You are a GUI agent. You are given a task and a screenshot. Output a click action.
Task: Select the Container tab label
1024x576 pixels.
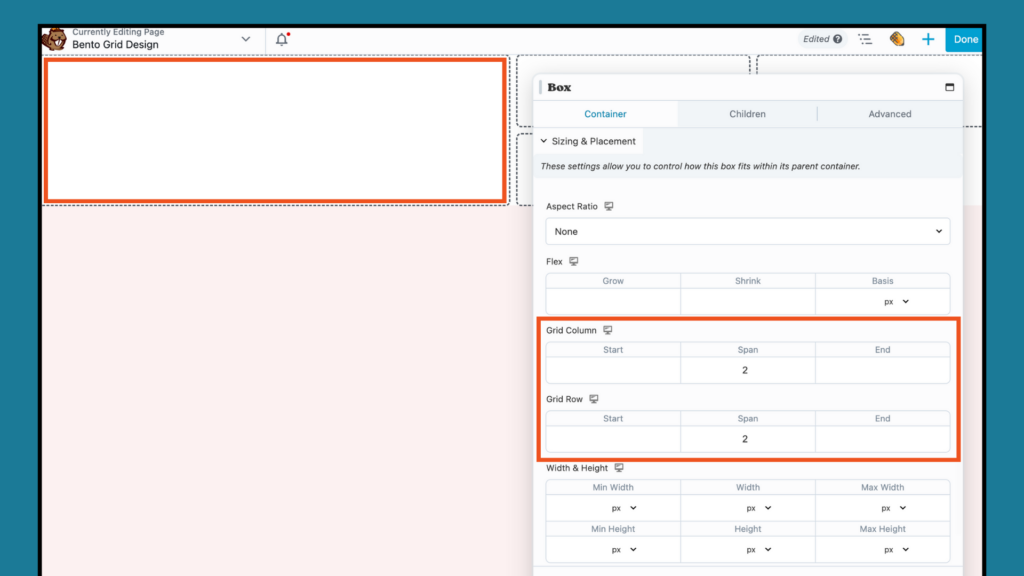coord(605,114)
